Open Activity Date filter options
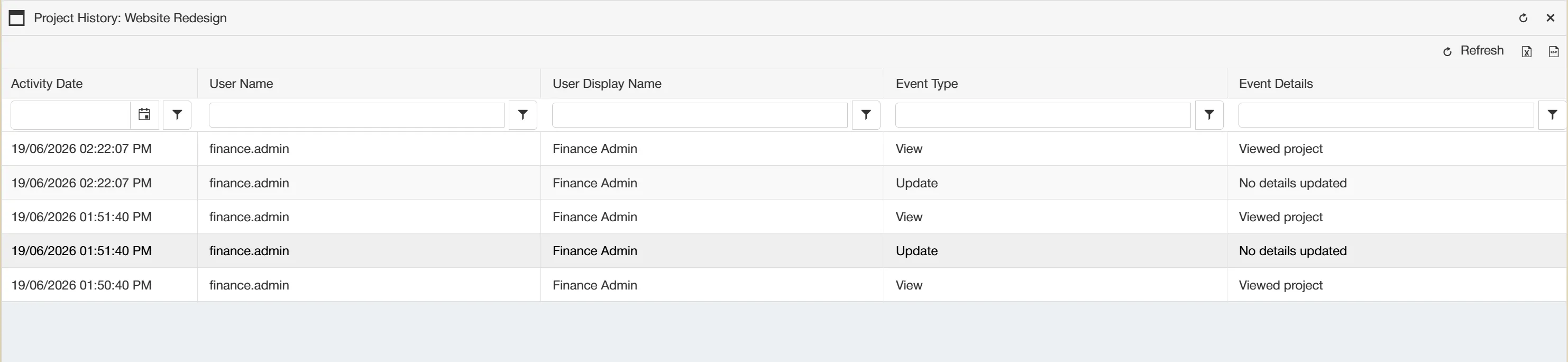 coord(177,114)
